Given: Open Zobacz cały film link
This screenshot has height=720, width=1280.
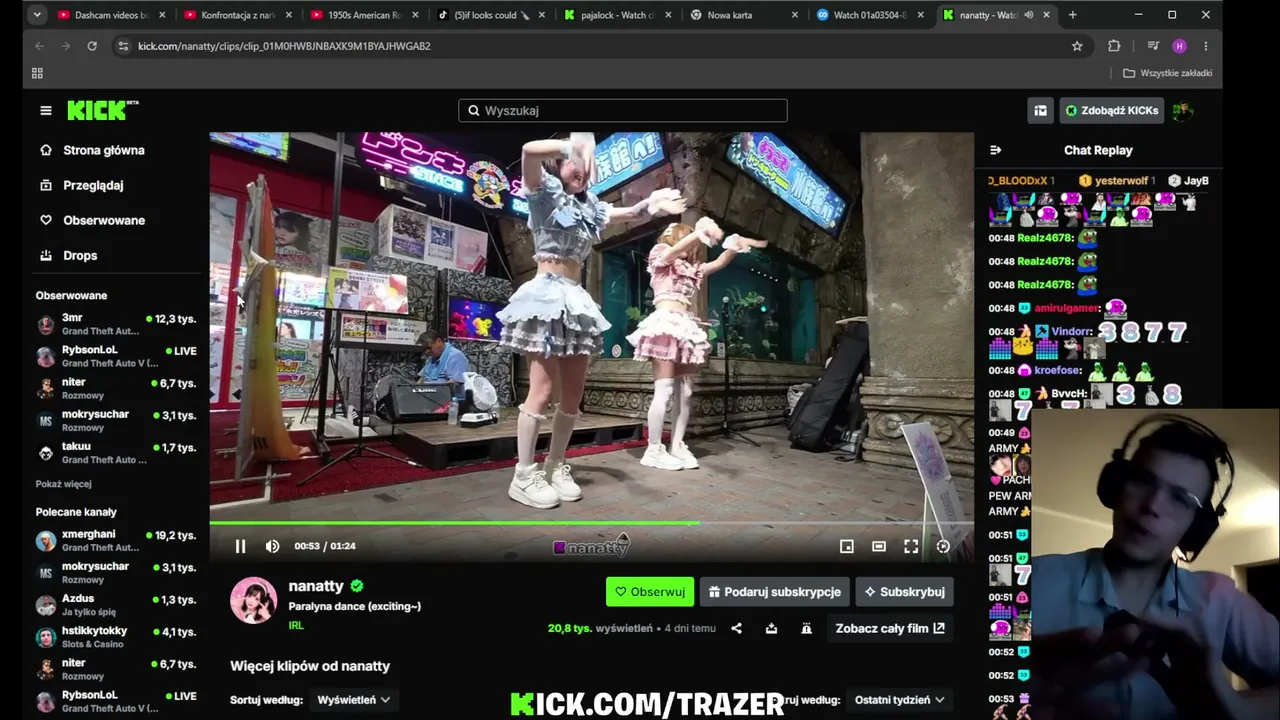Looking at the screenshot, I should point(890,628).
